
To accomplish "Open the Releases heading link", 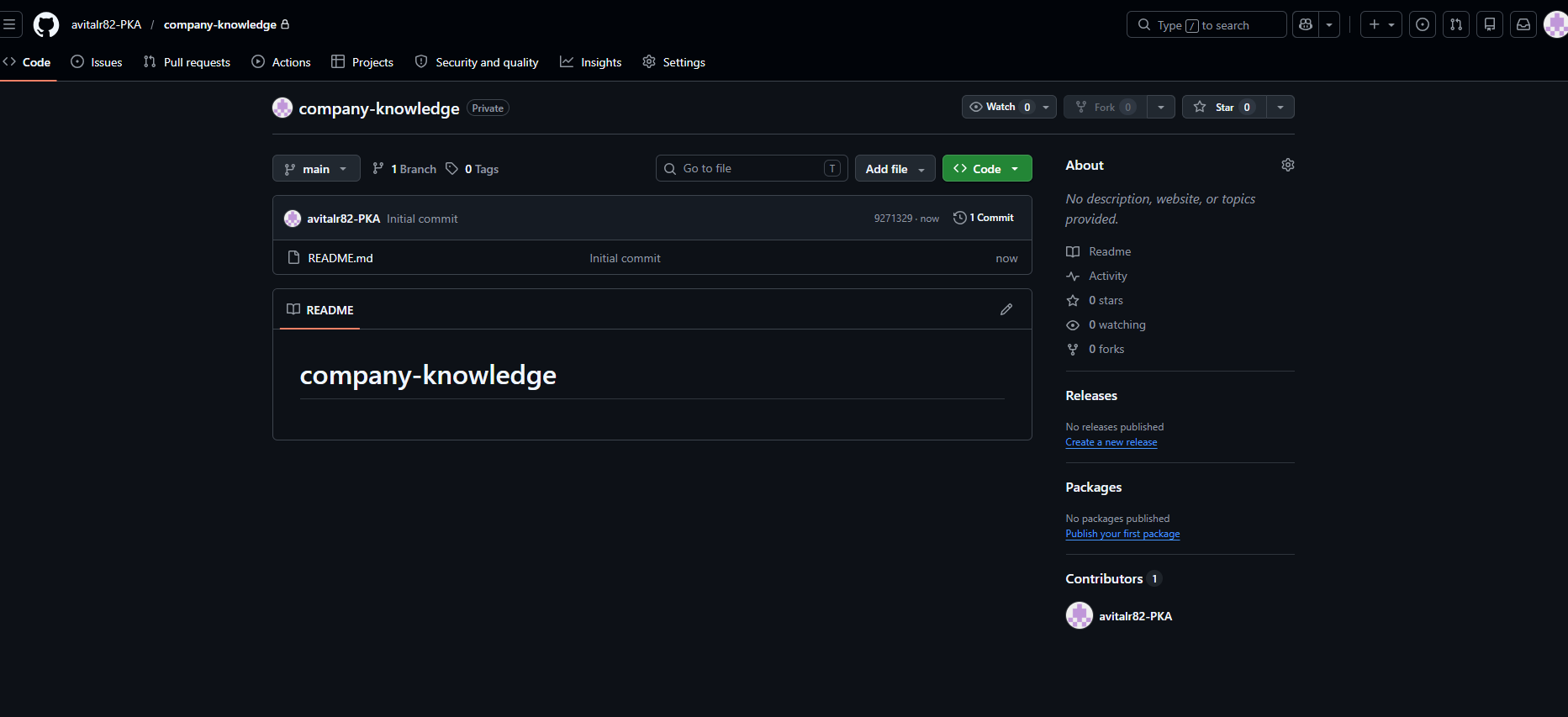I will click(1091, 395).
